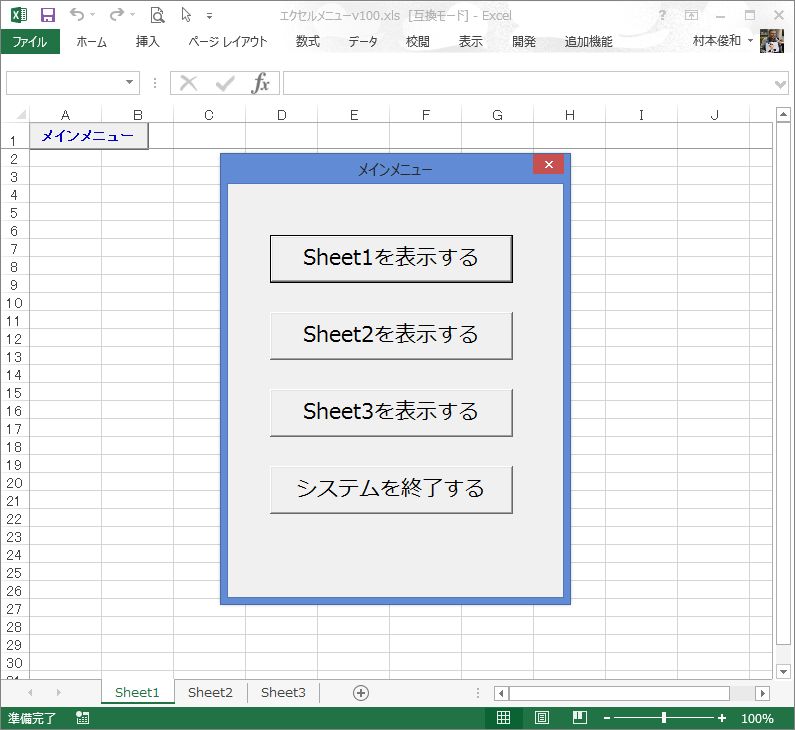Click the Insert Function fx icon

pyautogui.click(x=261, y=83)
